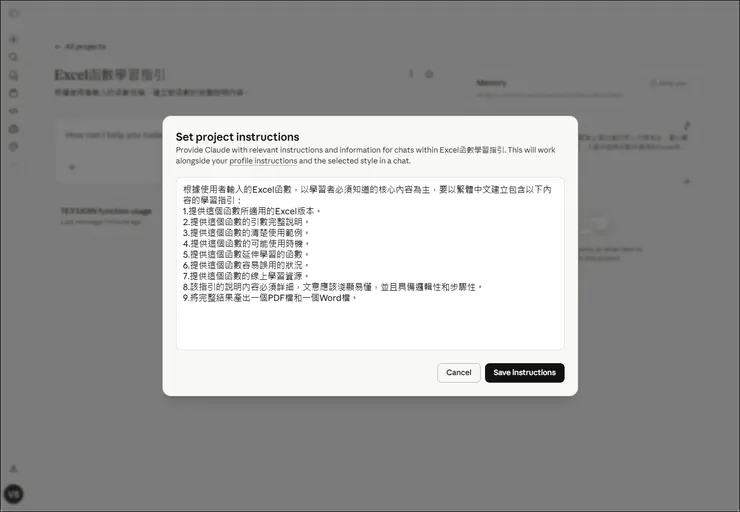Viewport: 740px width, 512px height.
Task: Go back to All projects
Action: (80, 47)
